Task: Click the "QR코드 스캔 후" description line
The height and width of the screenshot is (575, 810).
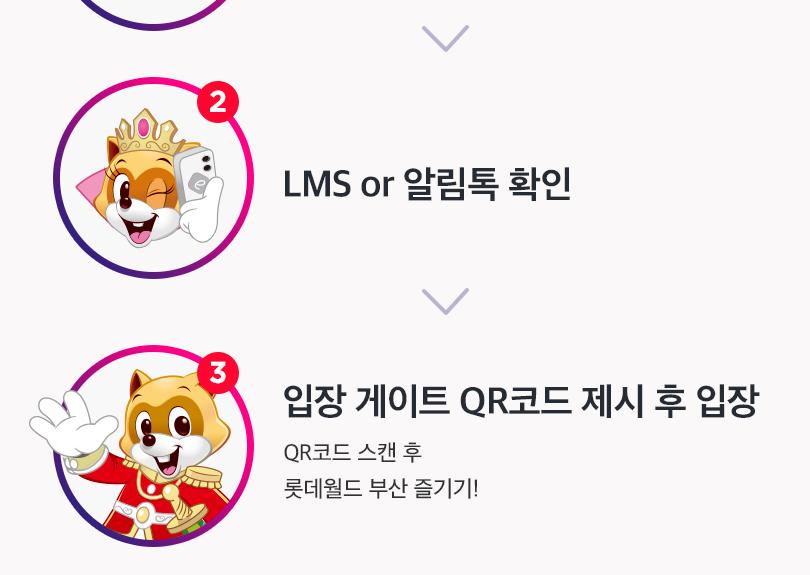Action: 352,452
